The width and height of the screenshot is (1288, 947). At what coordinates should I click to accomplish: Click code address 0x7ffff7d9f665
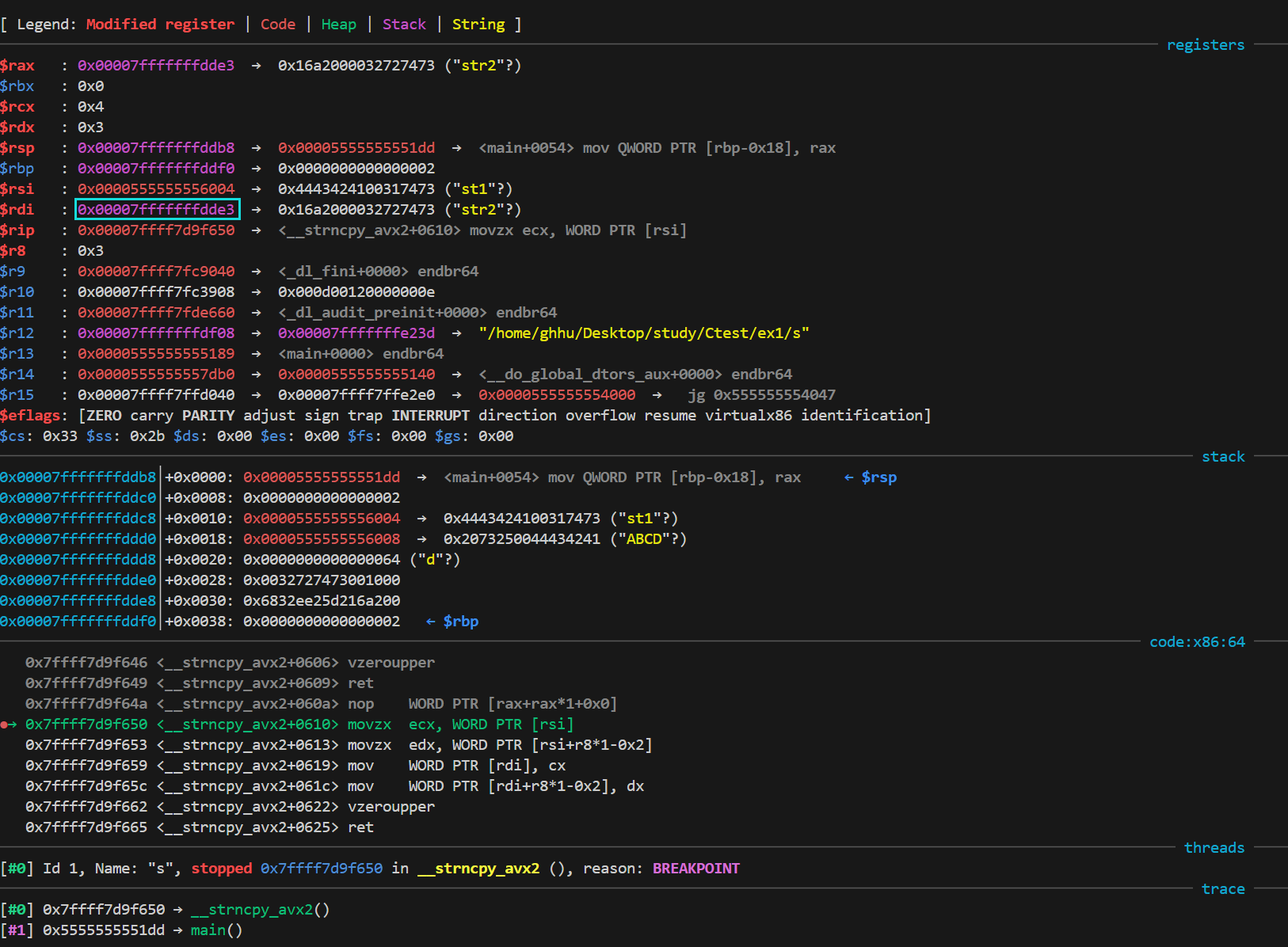(x=86, y=827)
